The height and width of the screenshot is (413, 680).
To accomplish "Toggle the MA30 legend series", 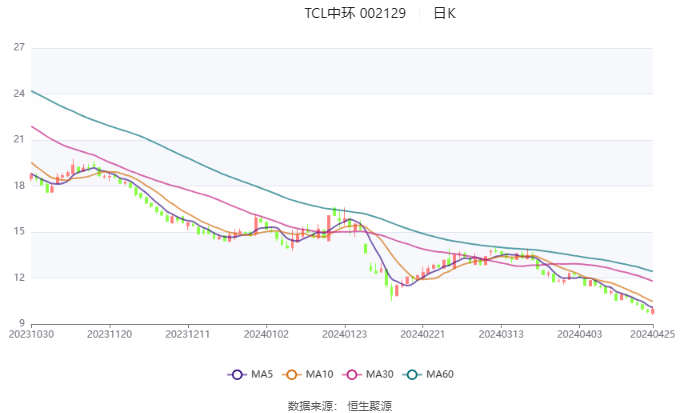I will 368,374.
